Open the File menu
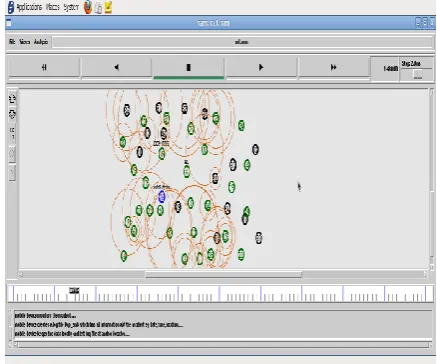Screen dimensions: 437x364 (12, 42)
